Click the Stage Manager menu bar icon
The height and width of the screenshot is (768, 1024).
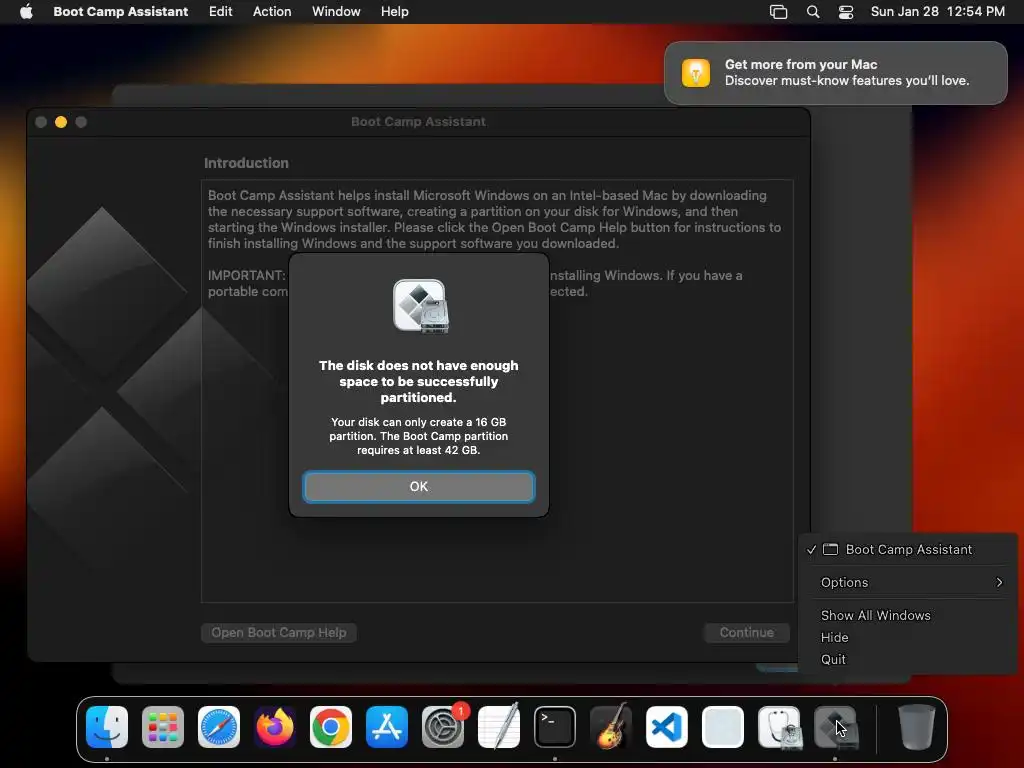(x=778, y=11)
